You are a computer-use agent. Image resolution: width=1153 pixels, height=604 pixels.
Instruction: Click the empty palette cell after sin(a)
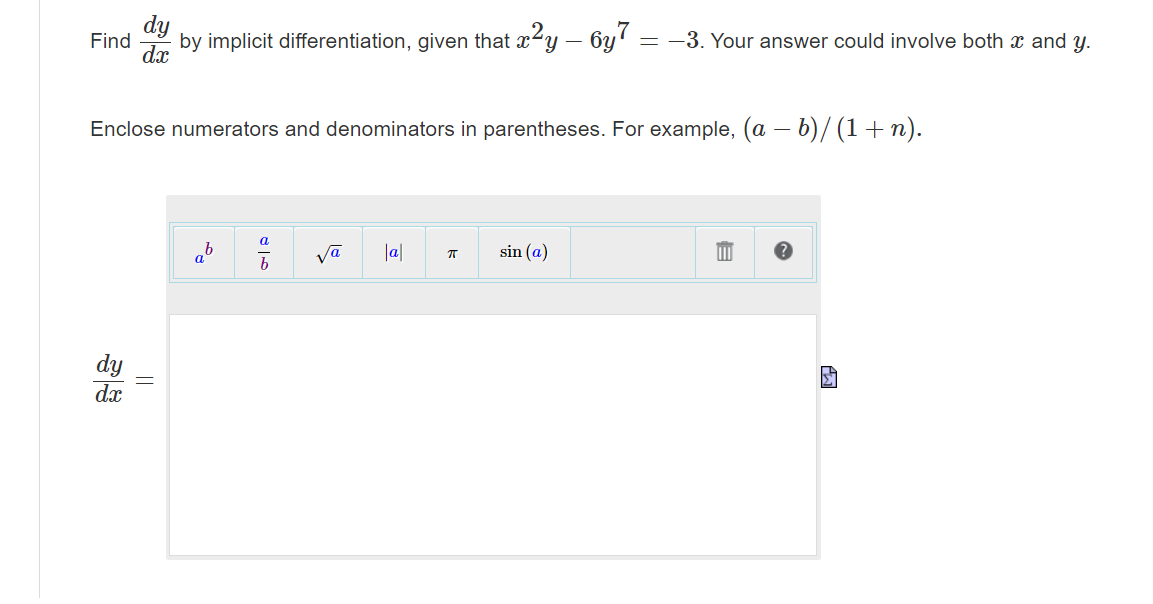(x=632, y=252)
